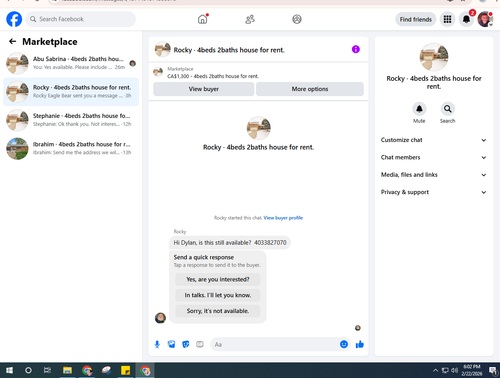Open the notifications bell in header

[466, 19]
